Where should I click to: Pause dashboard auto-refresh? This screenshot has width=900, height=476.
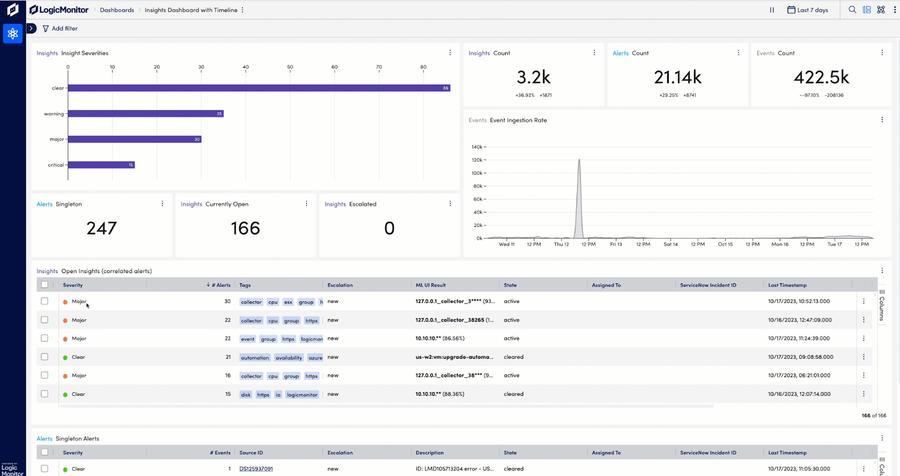coord(772,10)
